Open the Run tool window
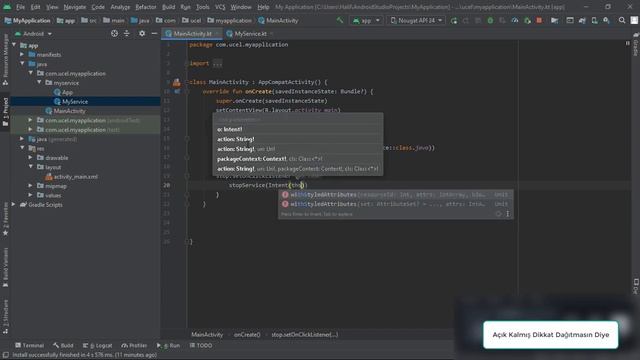Screen dimensions: 640x360 pyautogui.click(x=168, y=345)
